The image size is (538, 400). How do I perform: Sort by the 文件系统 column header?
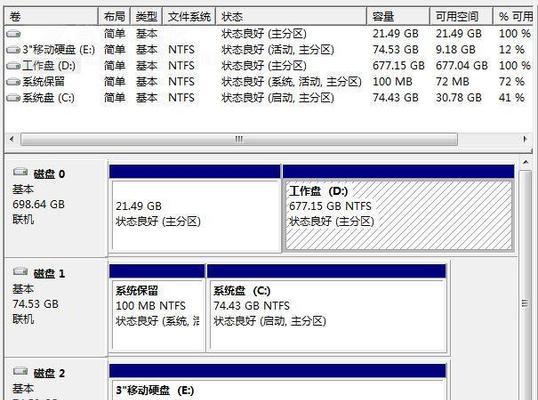189,16
